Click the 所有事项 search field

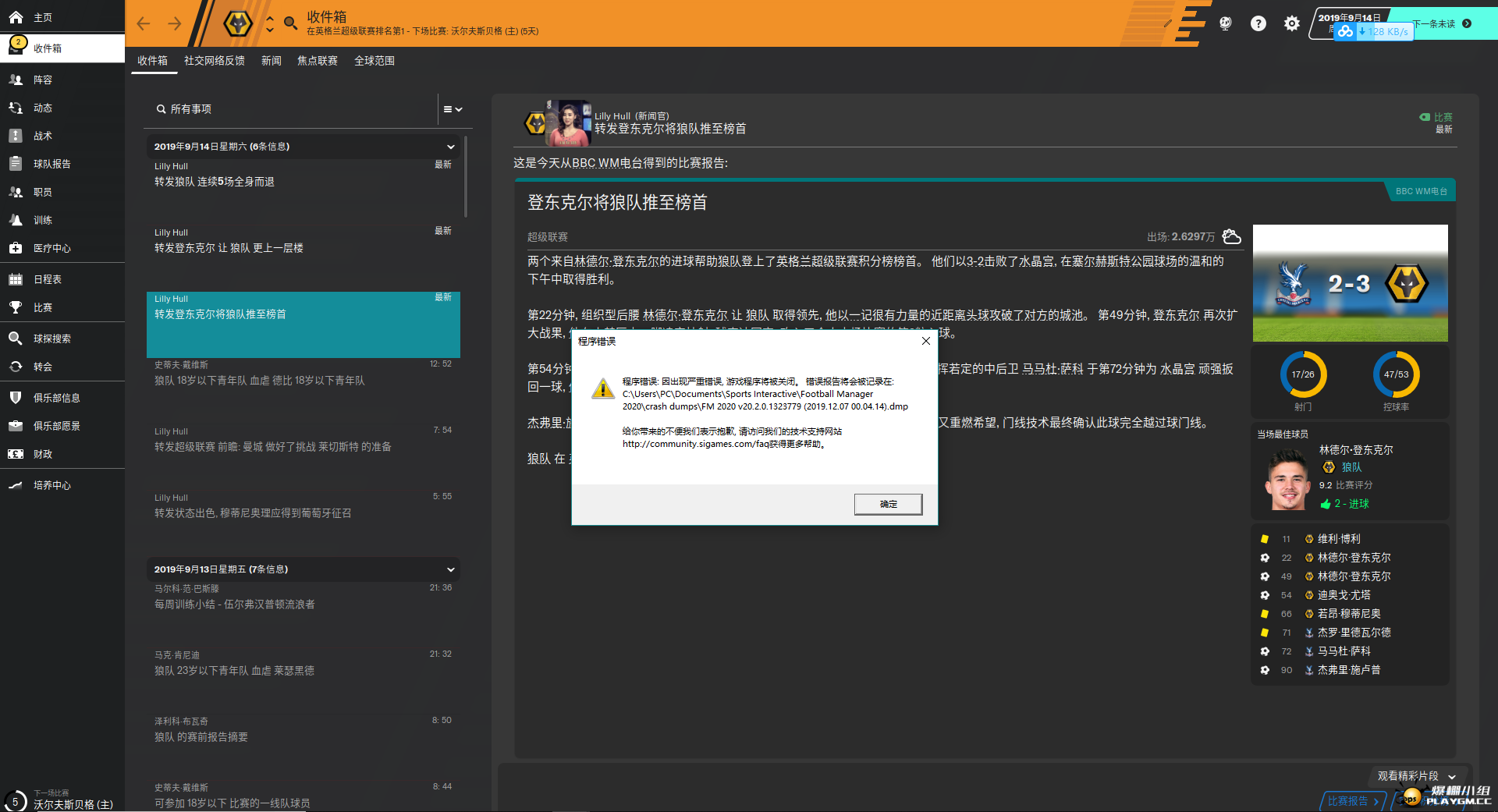point(293,109)
